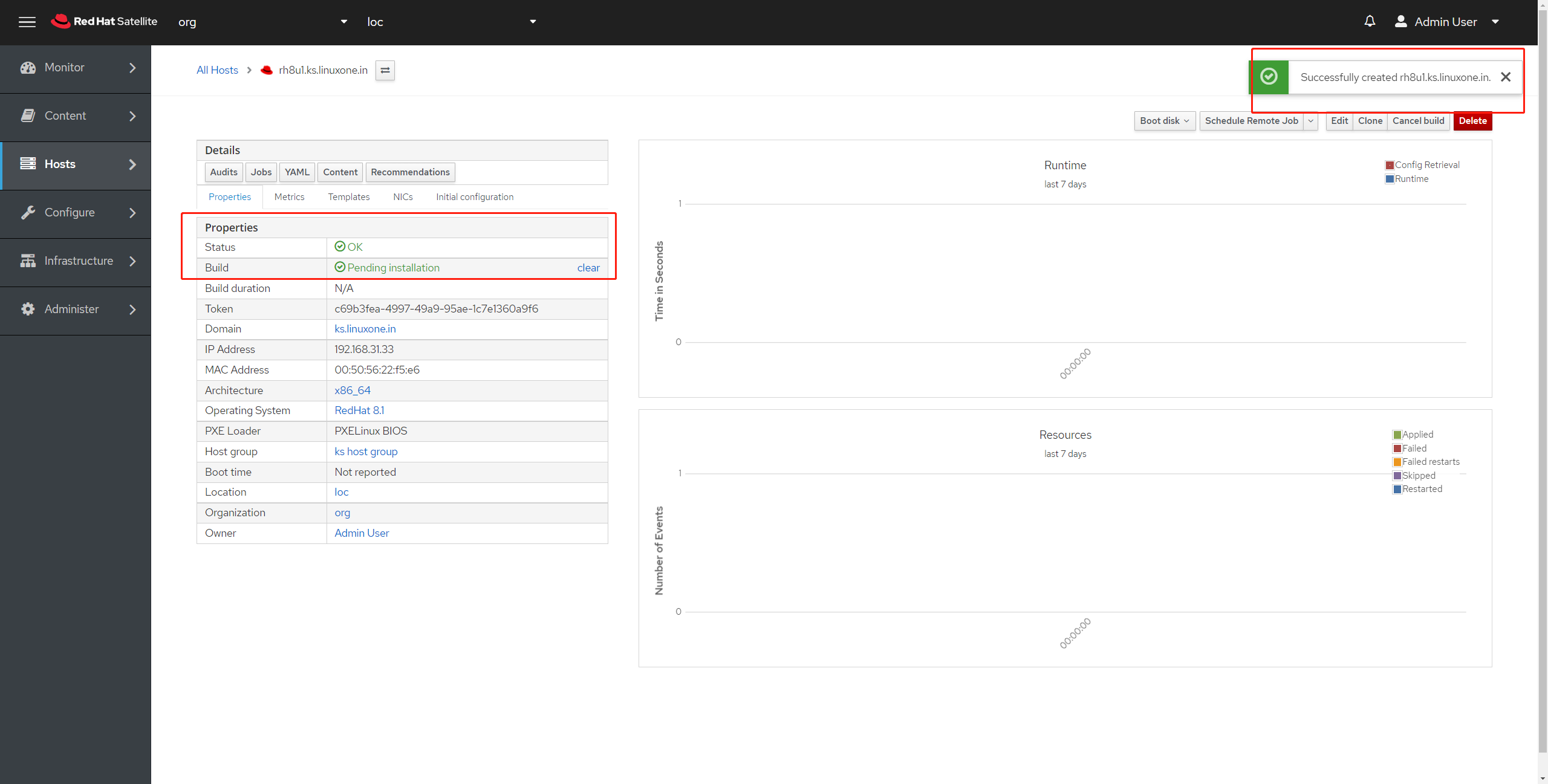The image size is (1548, 784).
Task: Click the Audits button
Action: (x=224, y=172)
